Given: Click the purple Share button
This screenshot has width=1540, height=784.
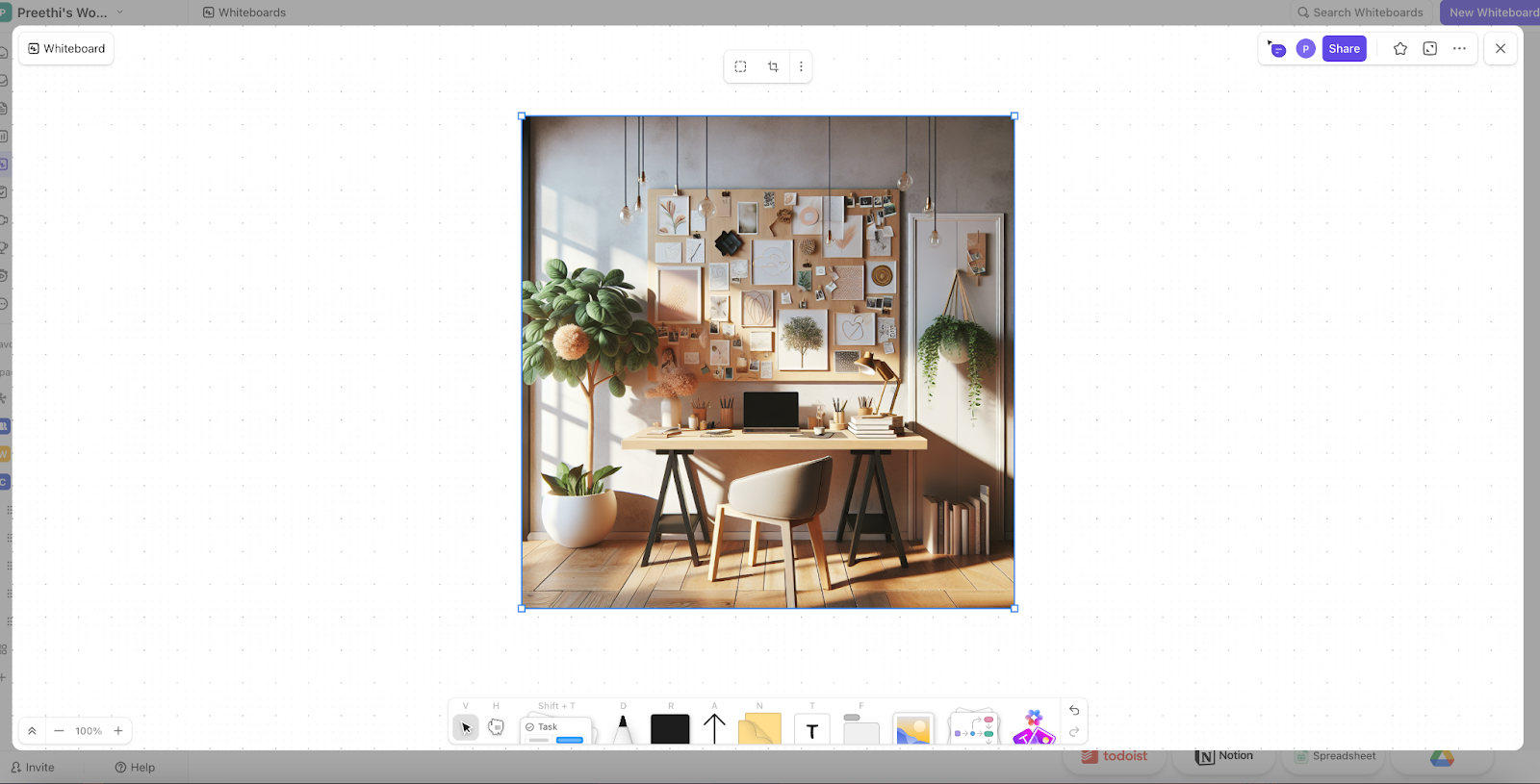Looking at the screenshot, I should (x=1344, y=49).
